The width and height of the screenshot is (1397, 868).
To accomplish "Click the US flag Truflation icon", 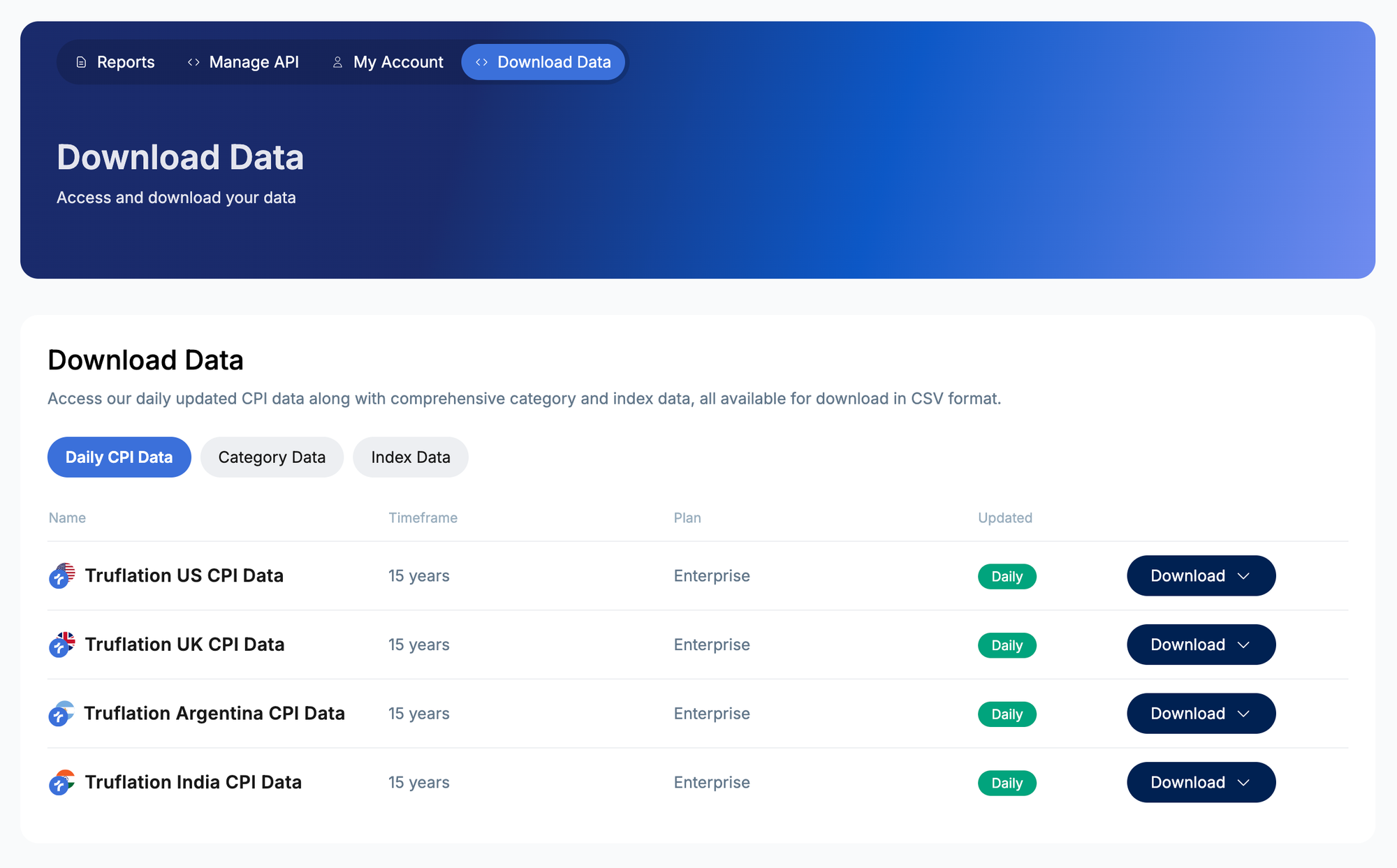I will coord(61,575).
